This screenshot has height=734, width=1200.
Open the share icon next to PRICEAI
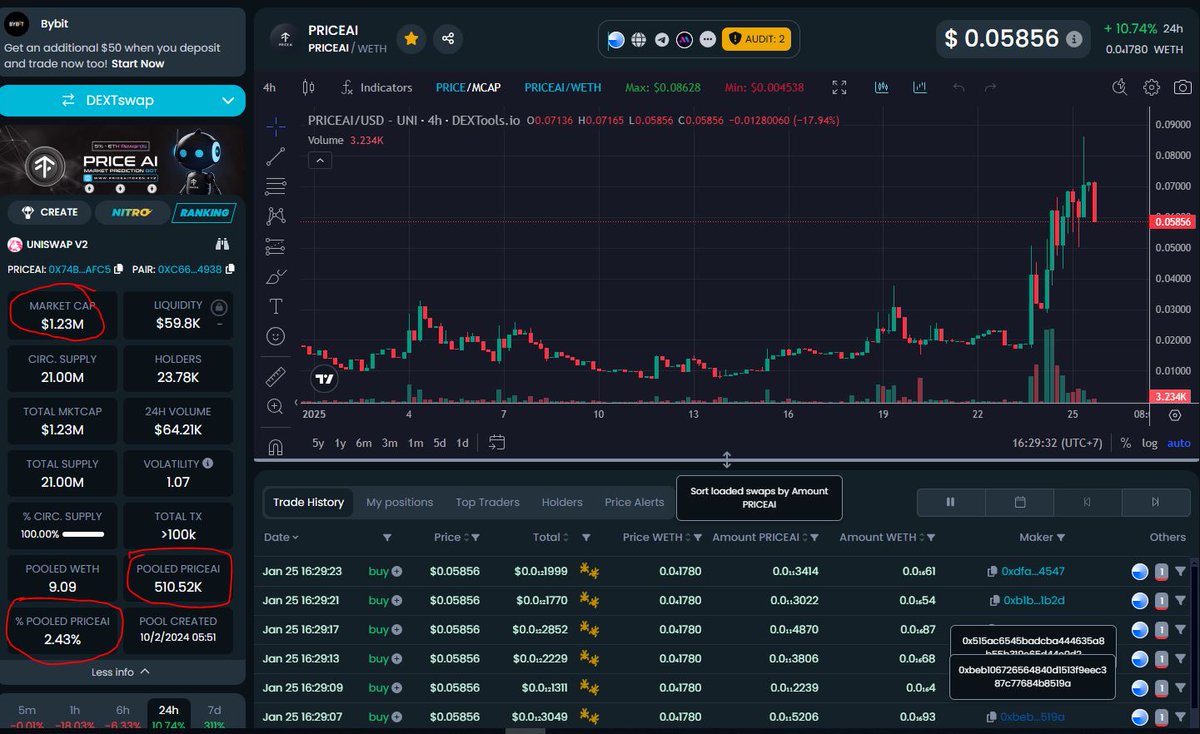[x=448, y=39]
